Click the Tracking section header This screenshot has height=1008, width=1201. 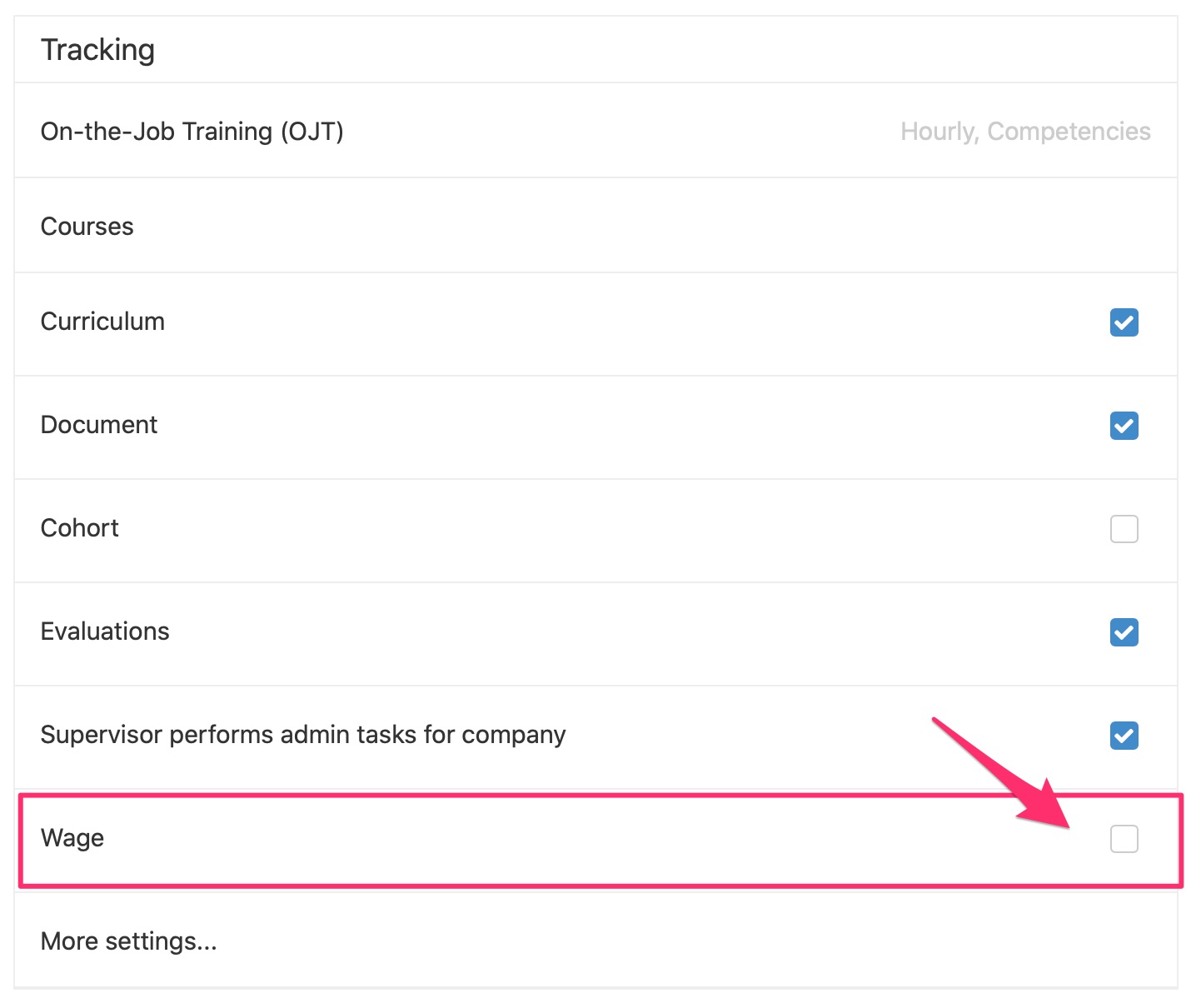[97, 50]
